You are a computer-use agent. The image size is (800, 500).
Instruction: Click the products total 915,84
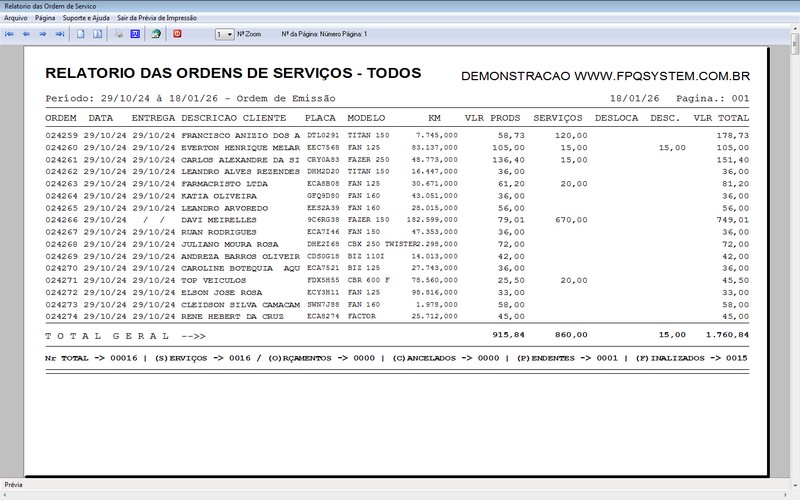tap(508, 335)
